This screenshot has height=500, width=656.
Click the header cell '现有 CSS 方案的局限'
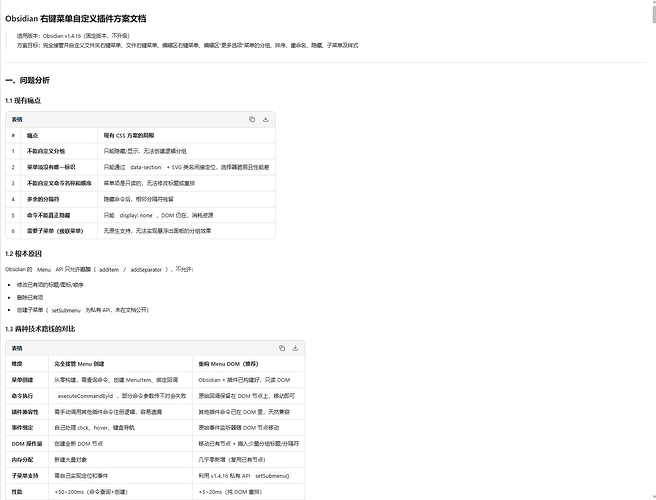(x=129, y=135)
